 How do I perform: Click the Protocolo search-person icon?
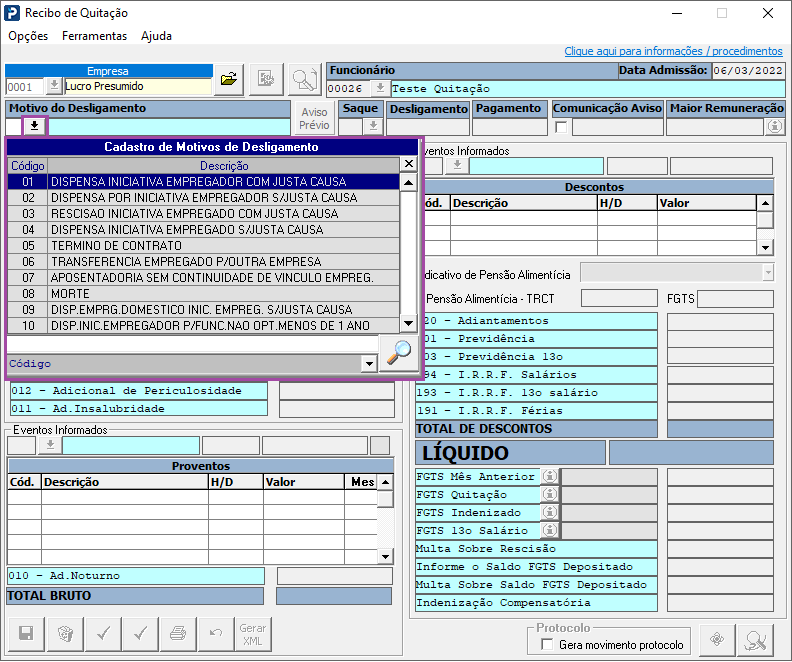[755, 639]
